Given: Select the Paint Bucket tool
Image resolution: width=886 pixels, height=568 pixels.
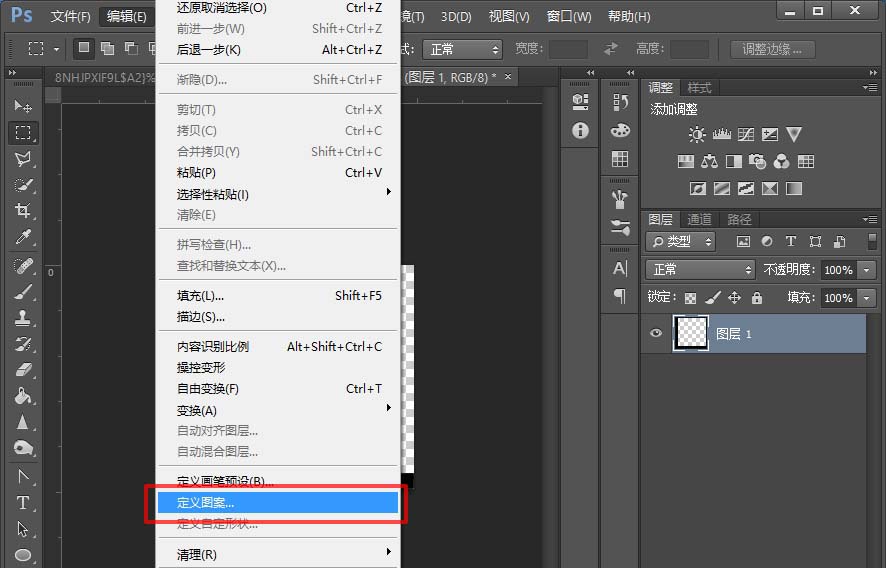Looking at the screenshot, I should pos(23,396).
